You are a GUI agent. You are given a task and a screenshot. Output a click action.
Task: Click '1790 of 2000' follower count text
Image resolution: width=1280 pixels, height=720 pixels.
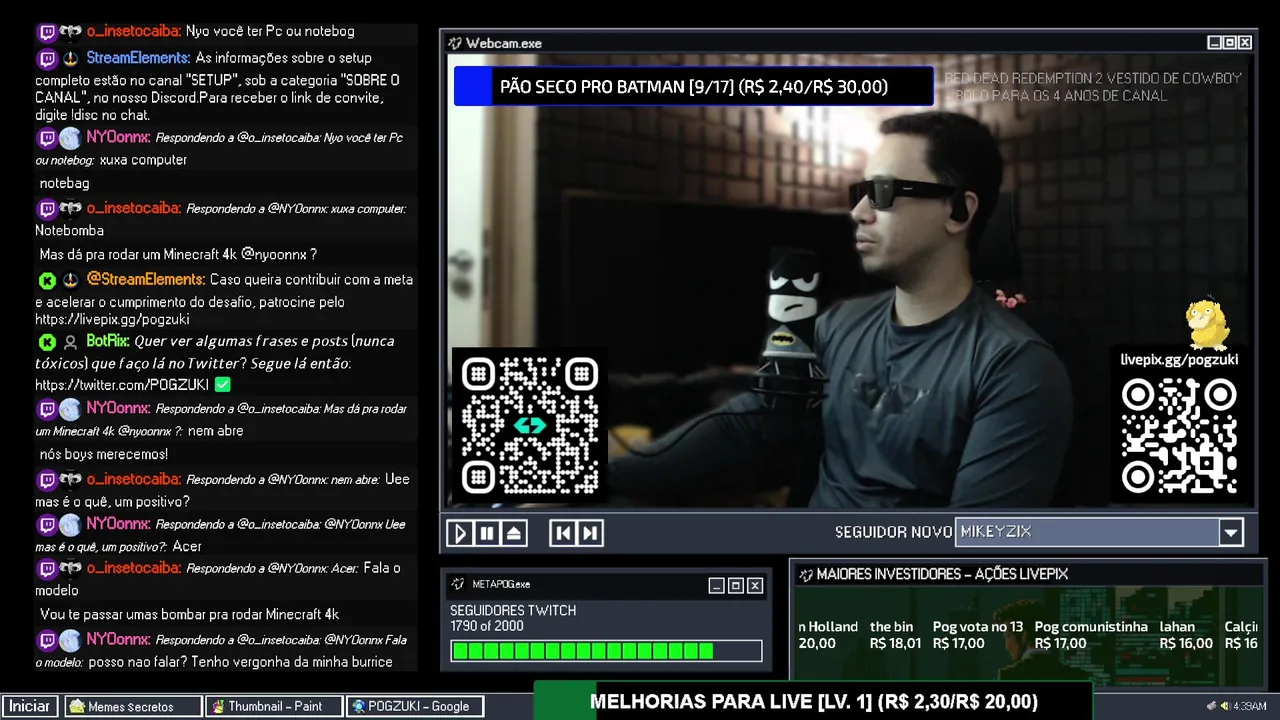[x=487, y=626]
